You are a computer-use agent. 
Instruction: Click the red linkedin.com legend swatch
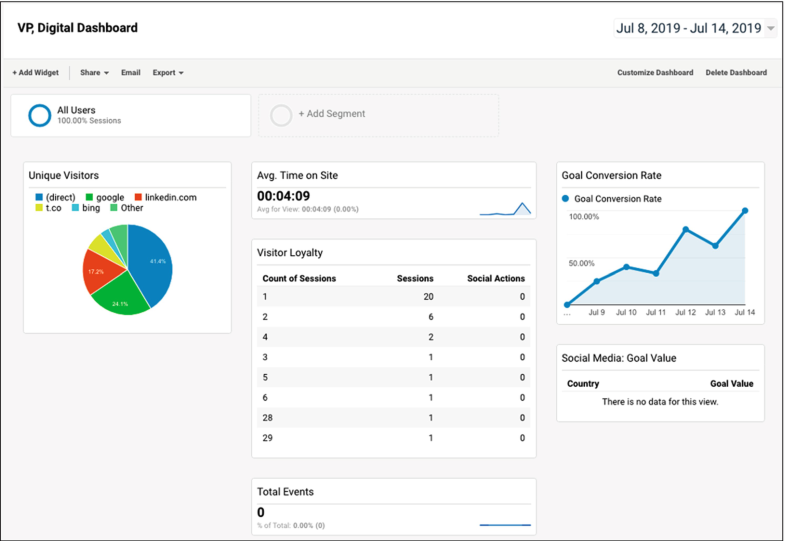138,197
